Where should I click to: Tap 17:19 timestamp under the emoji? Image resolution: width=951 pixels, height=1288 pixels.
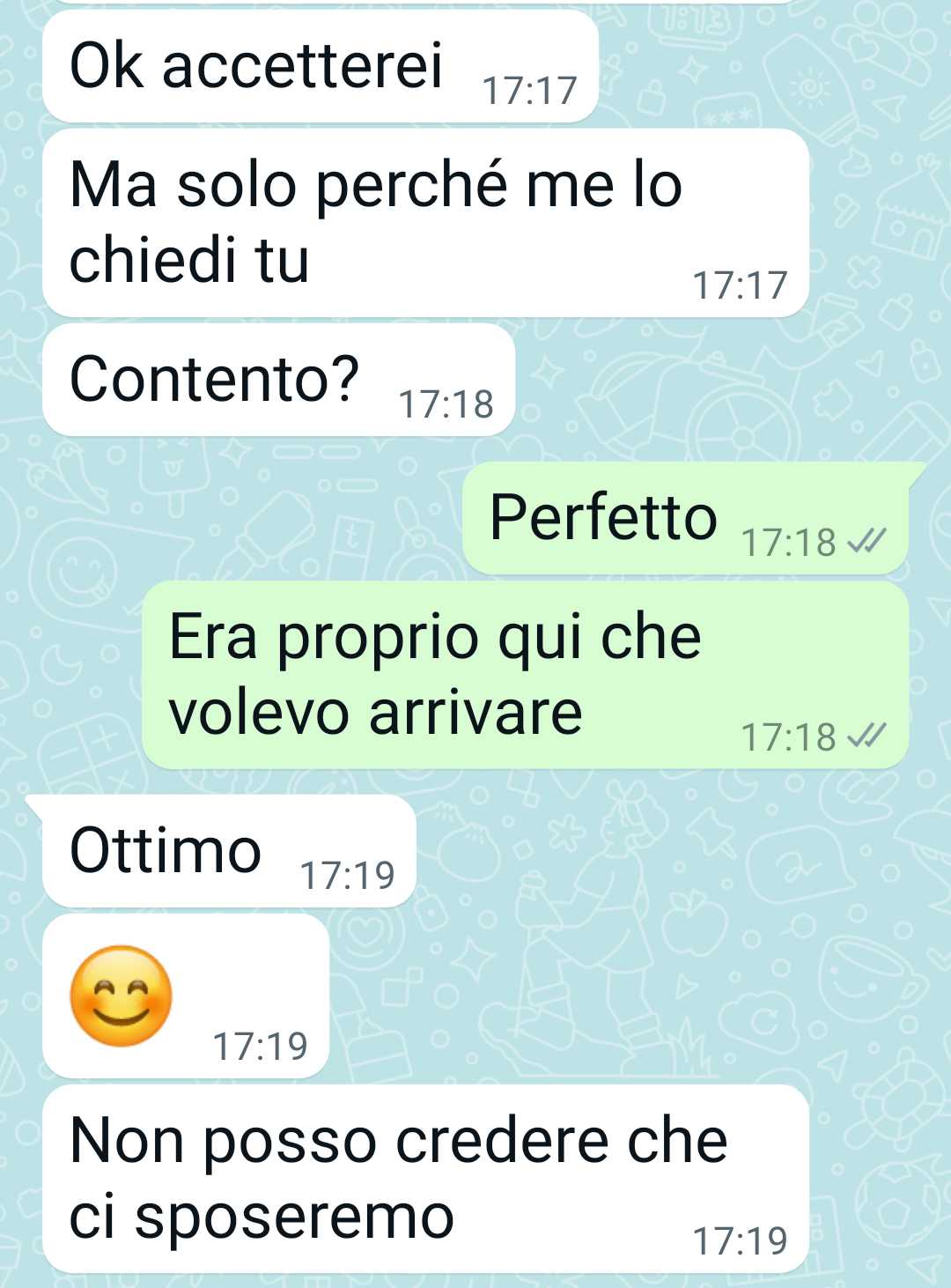click(261, 1047)
